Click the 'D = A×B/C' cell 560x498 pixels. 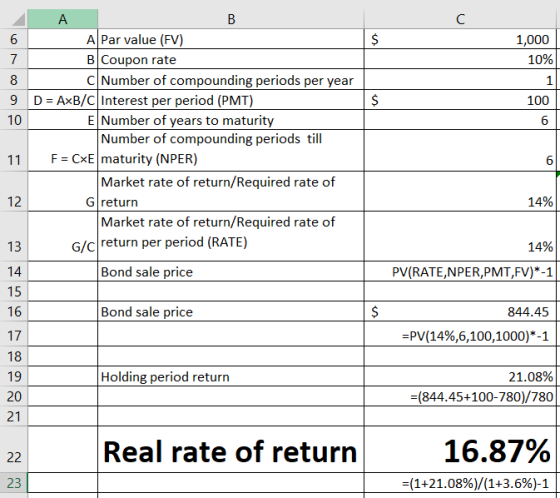(x=62, y=100)
